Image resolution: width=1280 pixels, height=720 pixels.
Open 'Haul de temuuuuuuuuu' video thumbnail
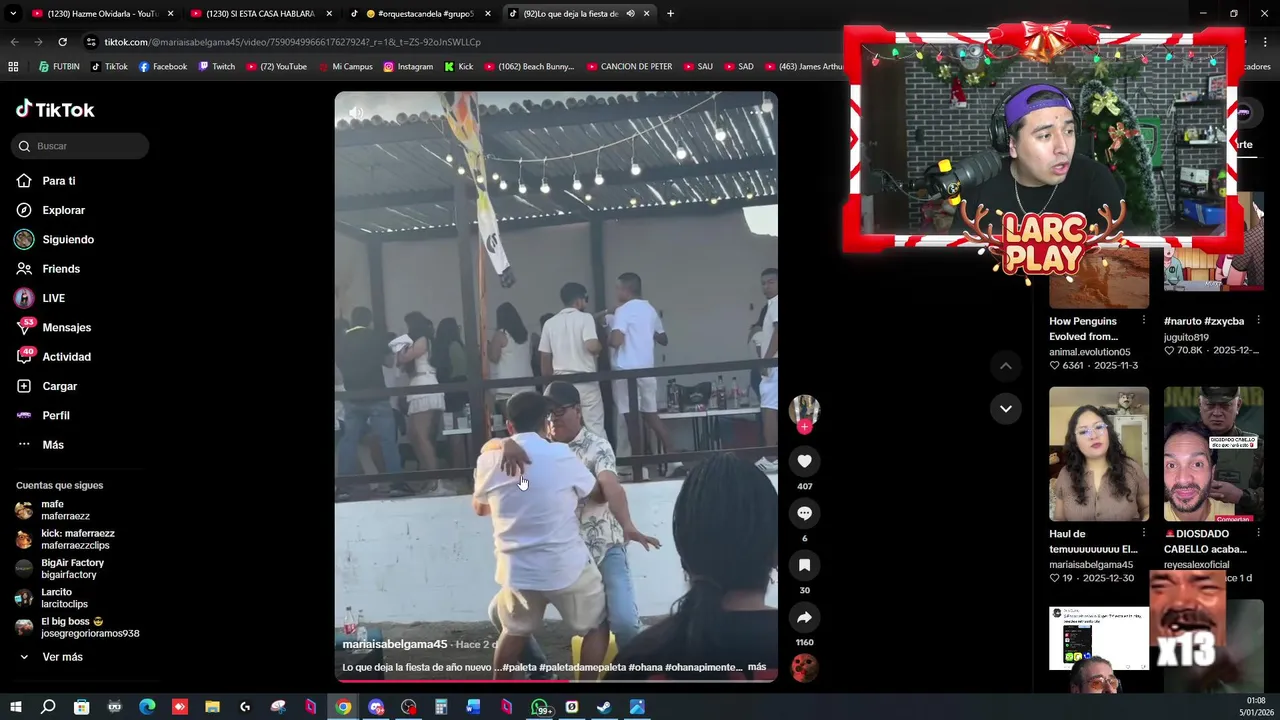1099,454
